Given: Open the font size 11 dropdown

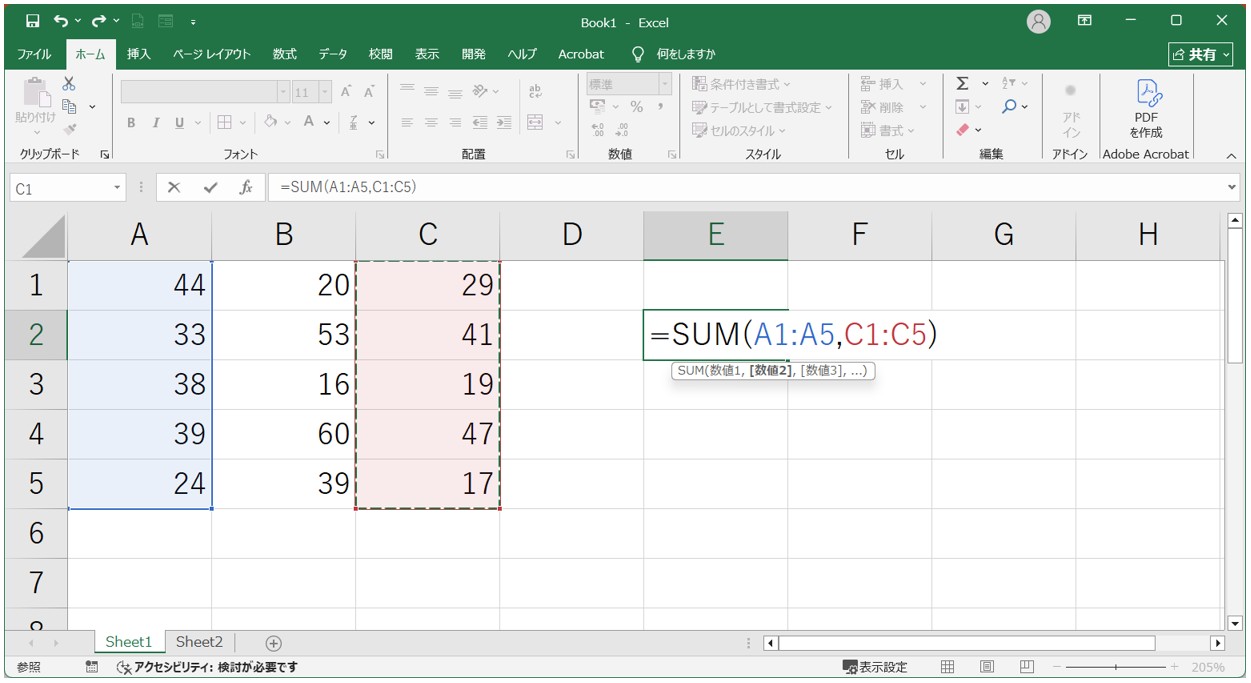Looking at the screenshot, I should coord(325,92).
